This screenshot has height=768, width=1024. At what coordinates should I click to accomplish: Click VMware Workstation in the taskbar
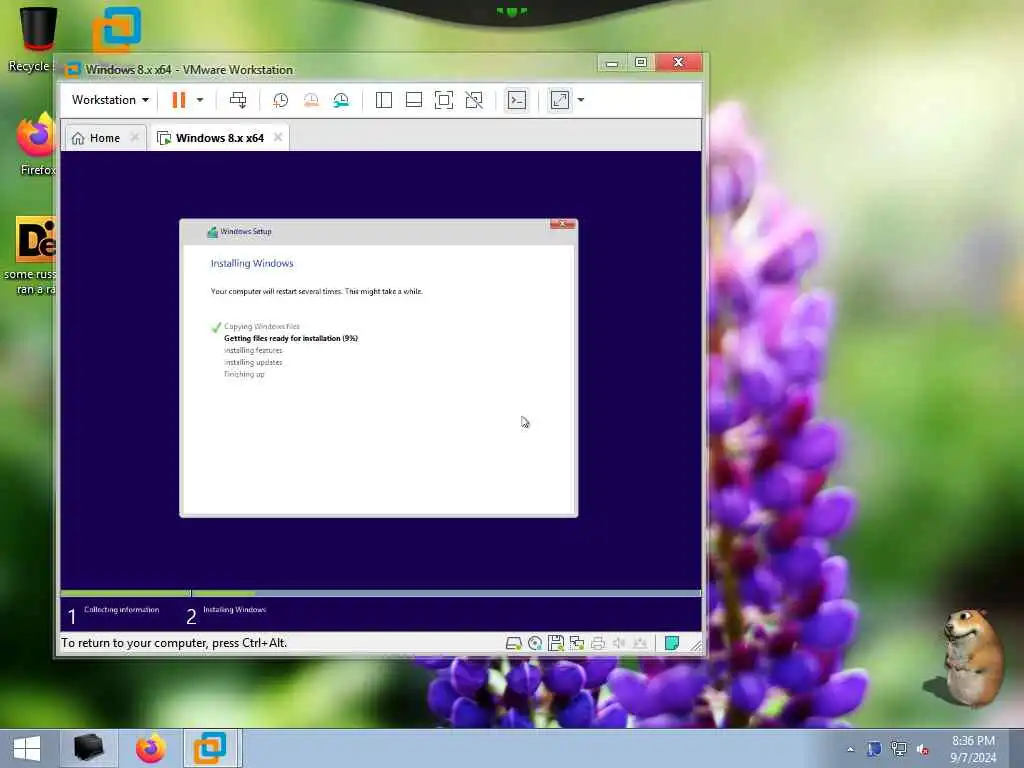tap(210, 748)
